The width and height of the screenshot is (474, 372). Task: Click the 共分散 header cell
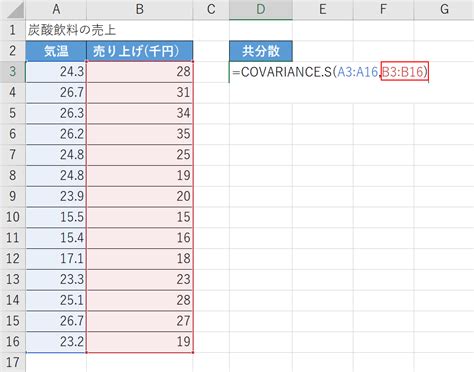[261, 51]
